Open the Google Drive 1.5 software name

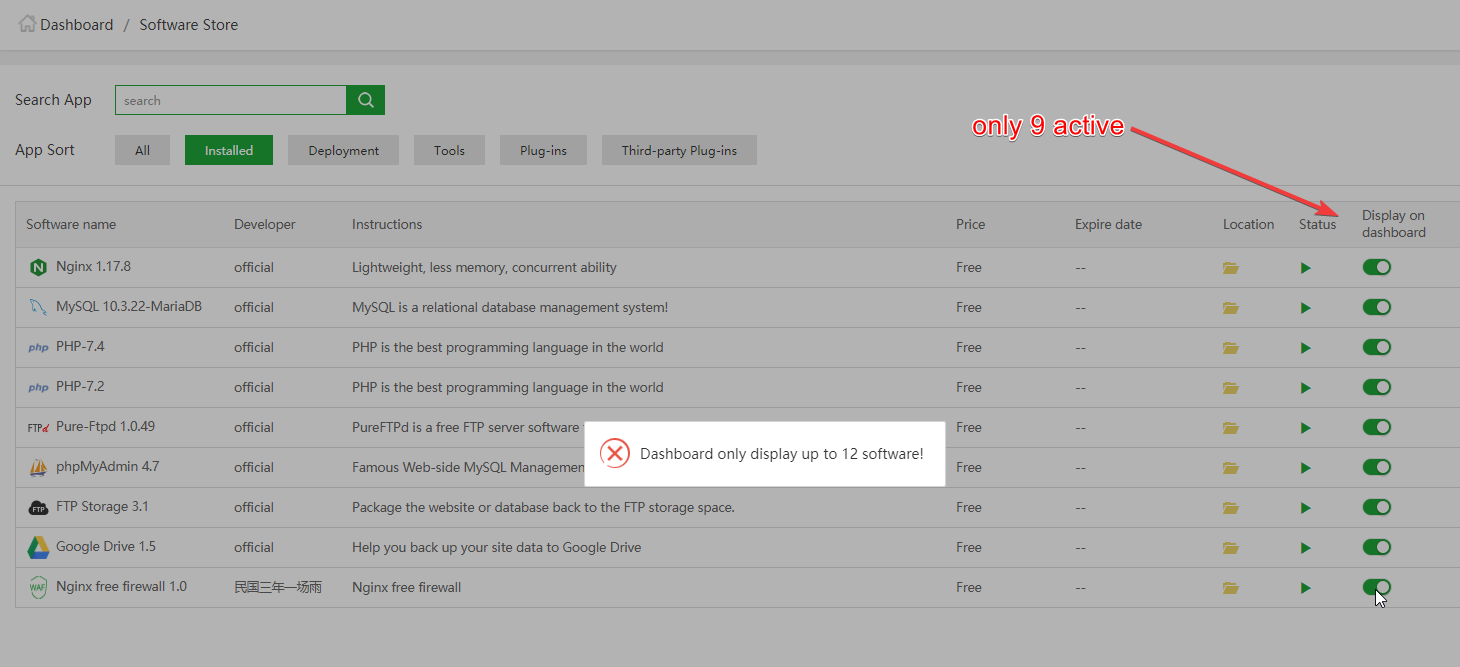coord(106,547)
